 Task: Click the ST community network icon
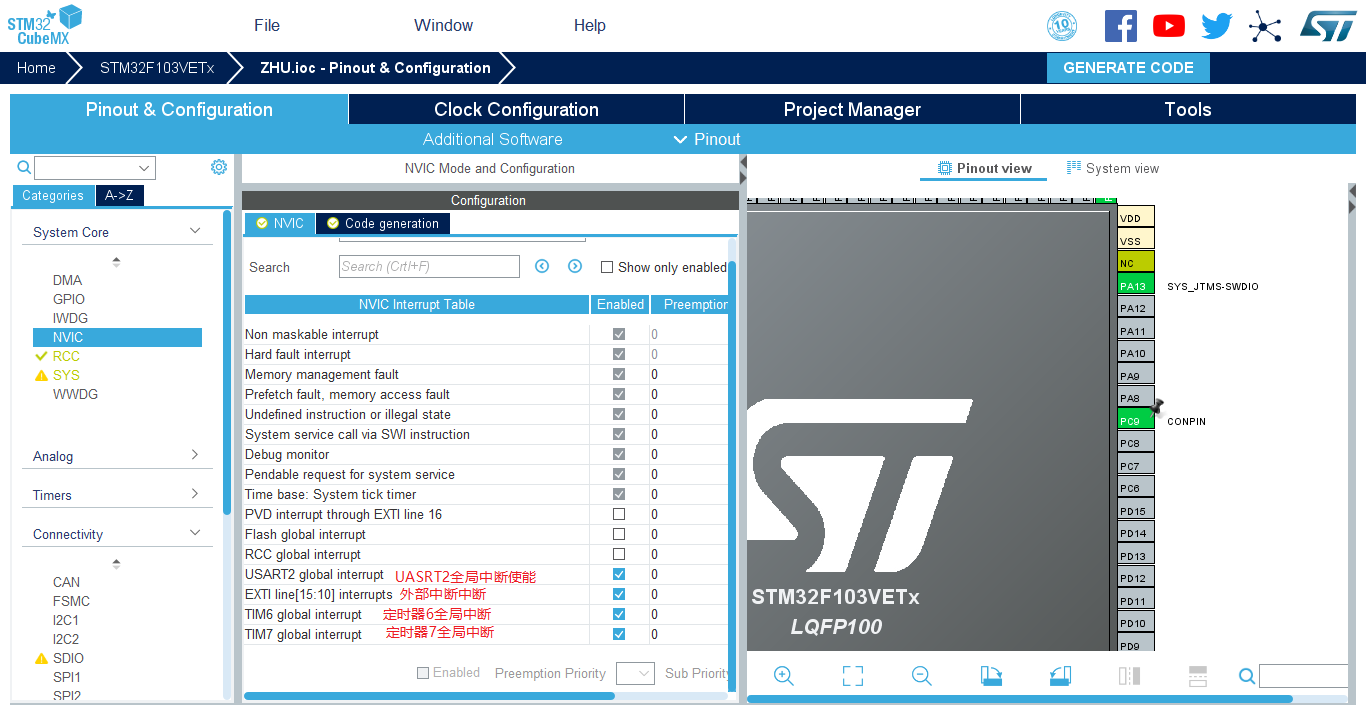coord(1265,26)
